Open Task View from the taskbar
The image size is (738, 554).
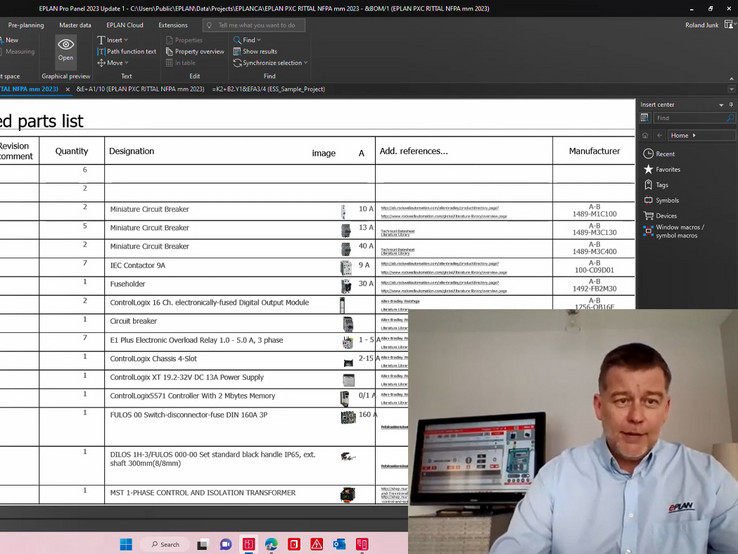point(202,545)
